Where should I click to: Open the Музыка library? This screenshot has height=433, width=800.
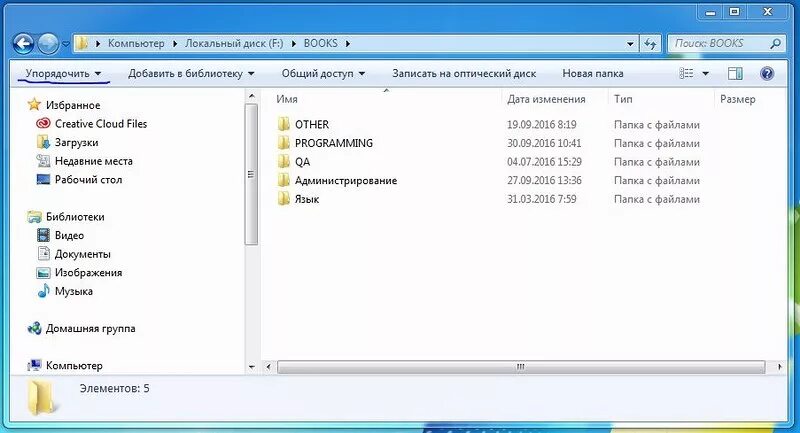click(73, 291)
